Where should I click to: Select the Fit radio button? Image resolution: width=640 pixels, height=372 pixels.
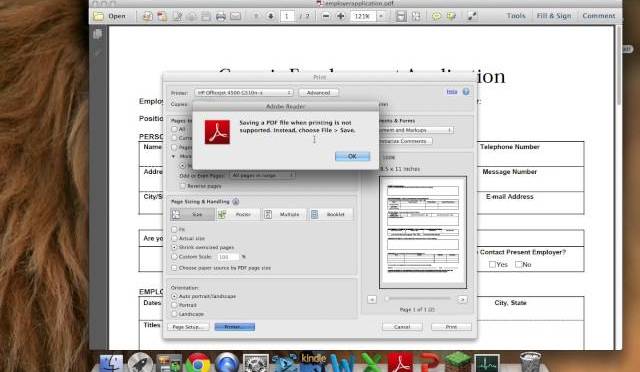click(x=174, y=229)
